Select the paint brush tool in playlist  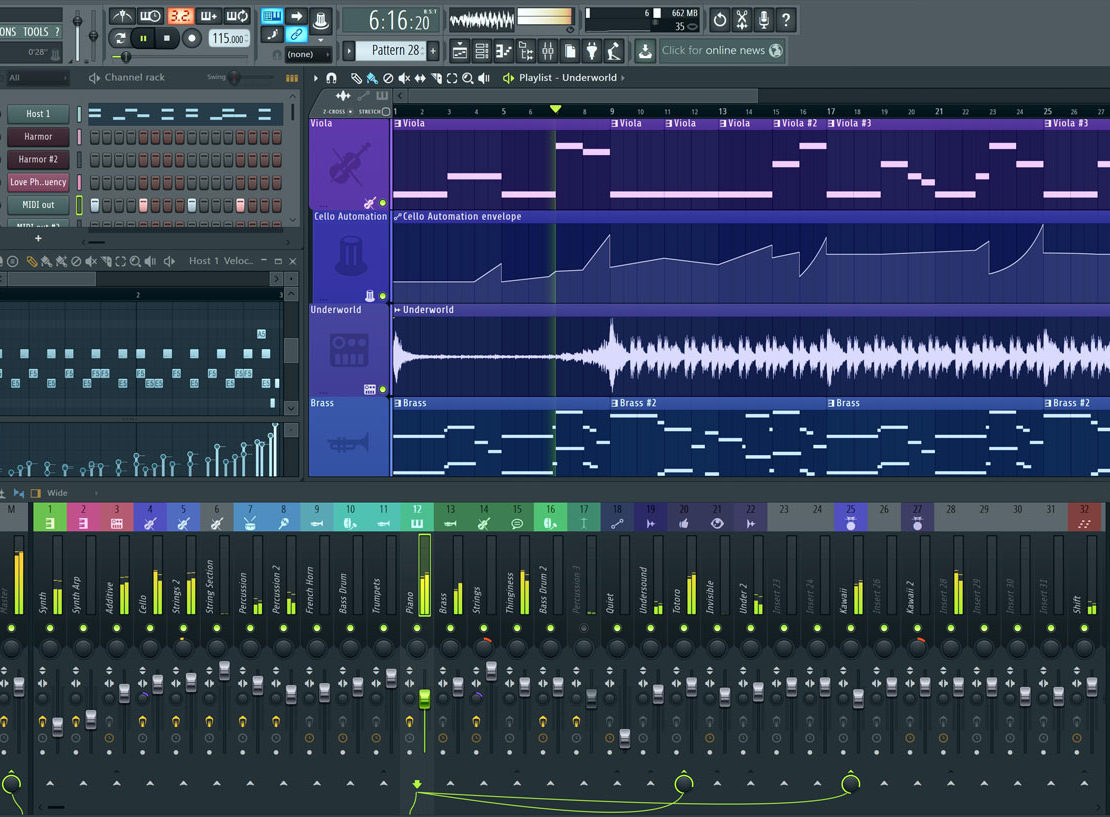372,78
